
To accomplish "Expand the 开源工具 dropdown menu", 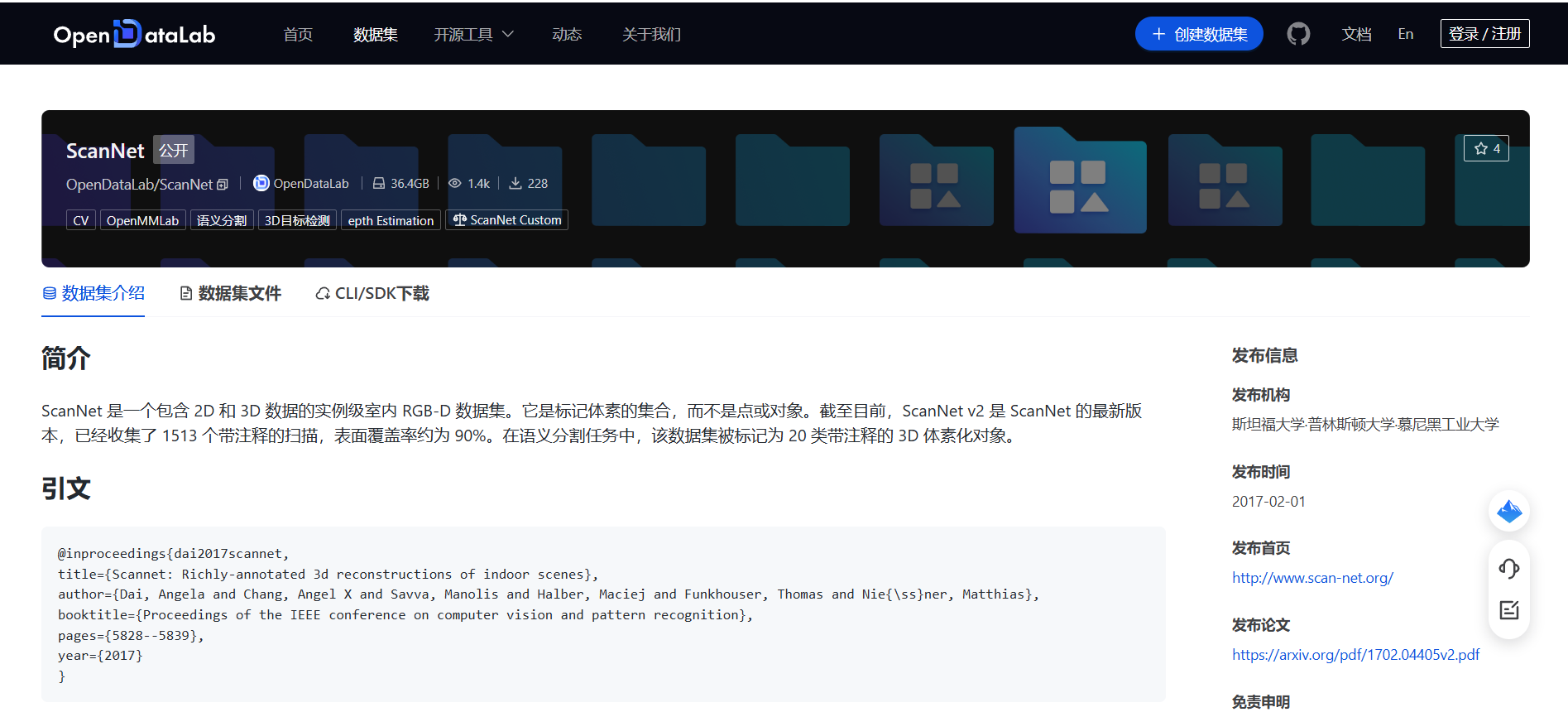I will click(474, 34).
